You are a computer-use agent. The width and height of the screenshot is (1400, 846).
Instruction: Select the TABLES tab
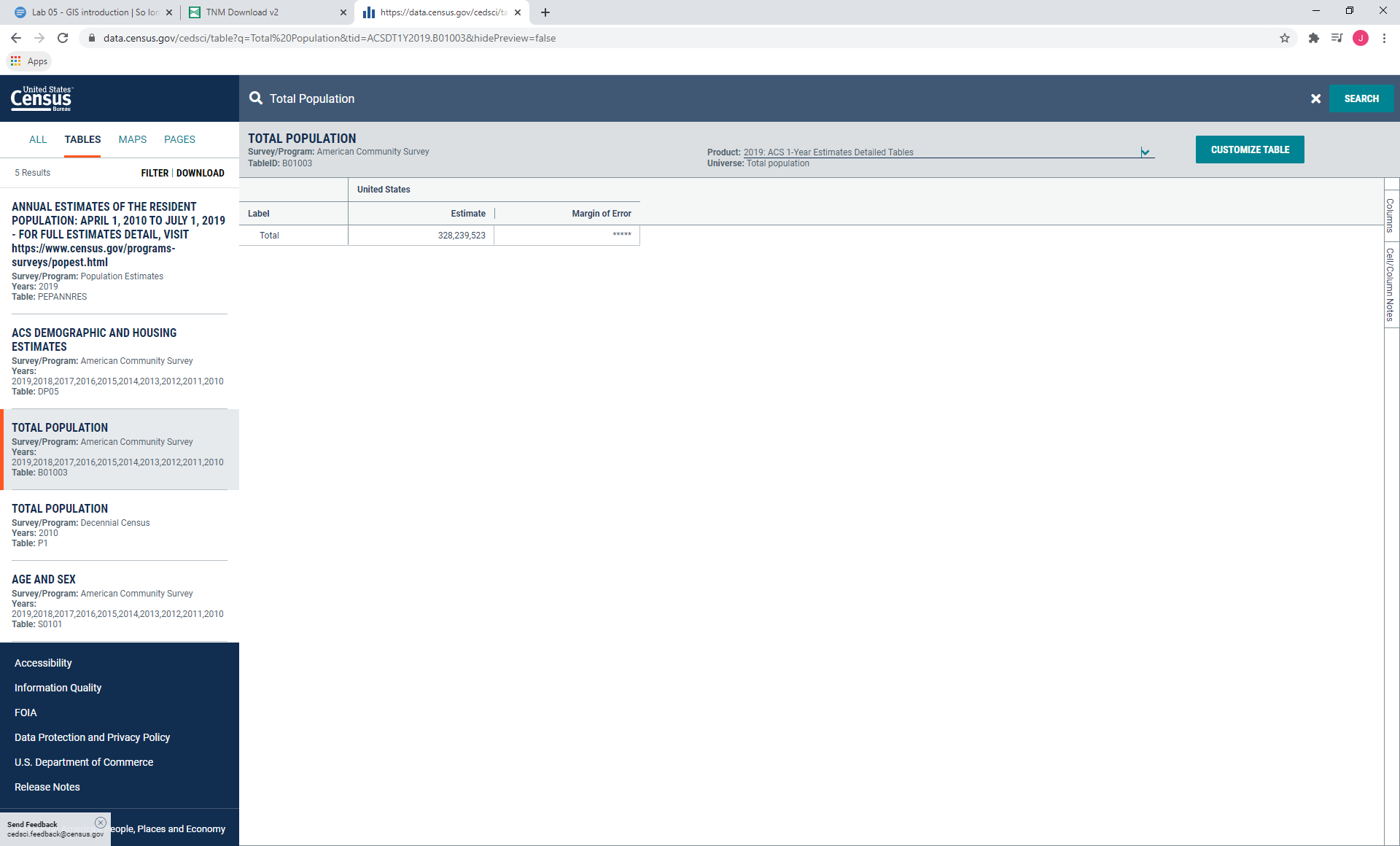point(82,139)
